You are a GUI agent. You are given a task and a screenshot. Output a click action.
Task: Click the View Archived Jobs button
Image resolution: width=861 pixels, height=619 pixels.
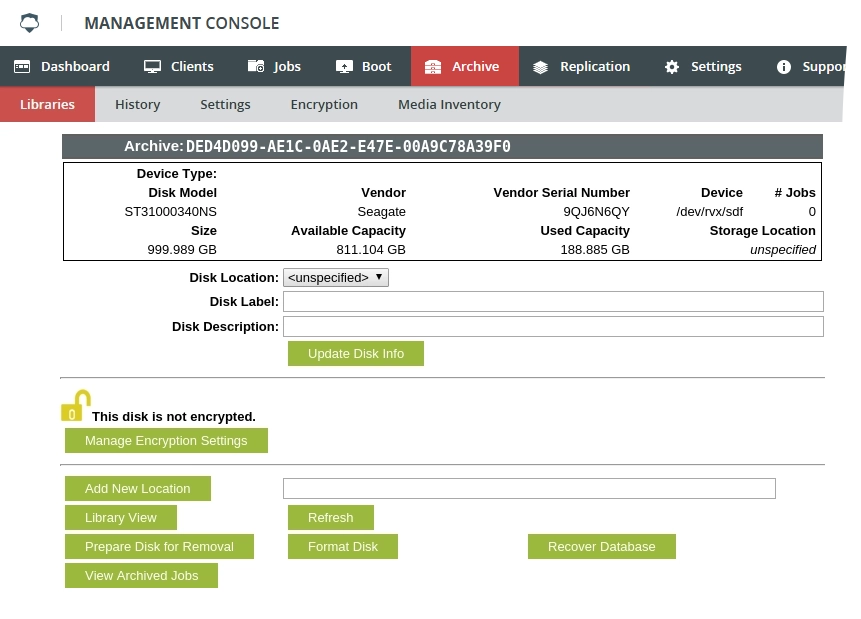[x=142, y=576]
